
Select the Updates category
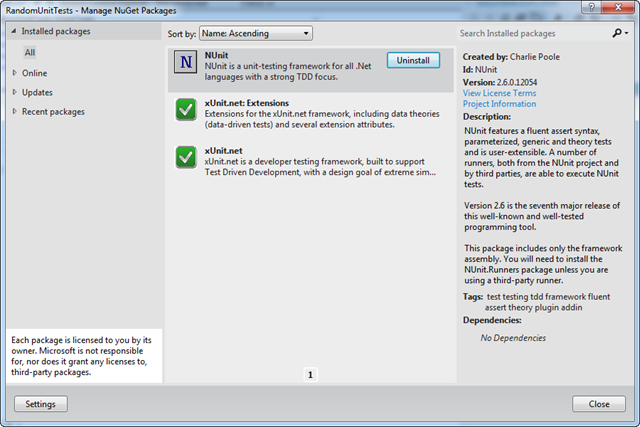click(37, 92)
